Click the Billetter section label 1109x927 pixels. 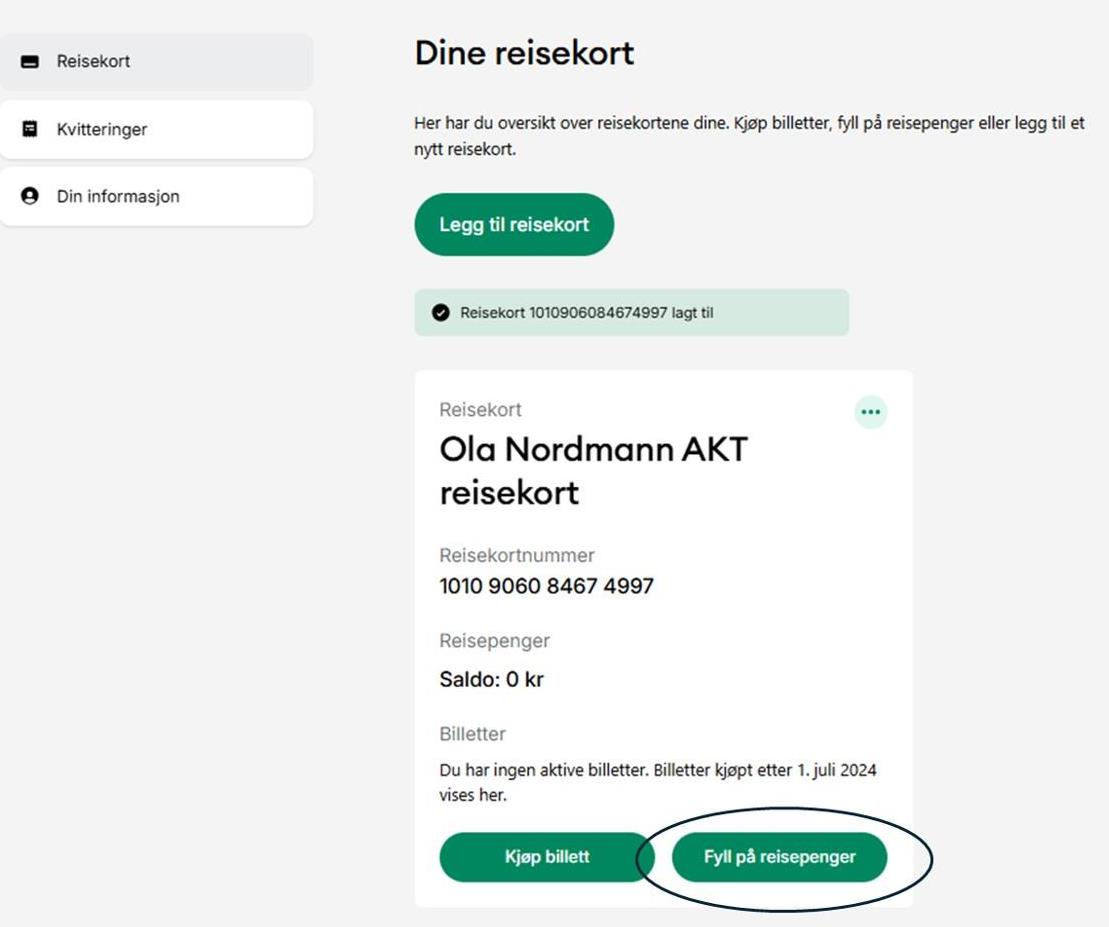472,734
